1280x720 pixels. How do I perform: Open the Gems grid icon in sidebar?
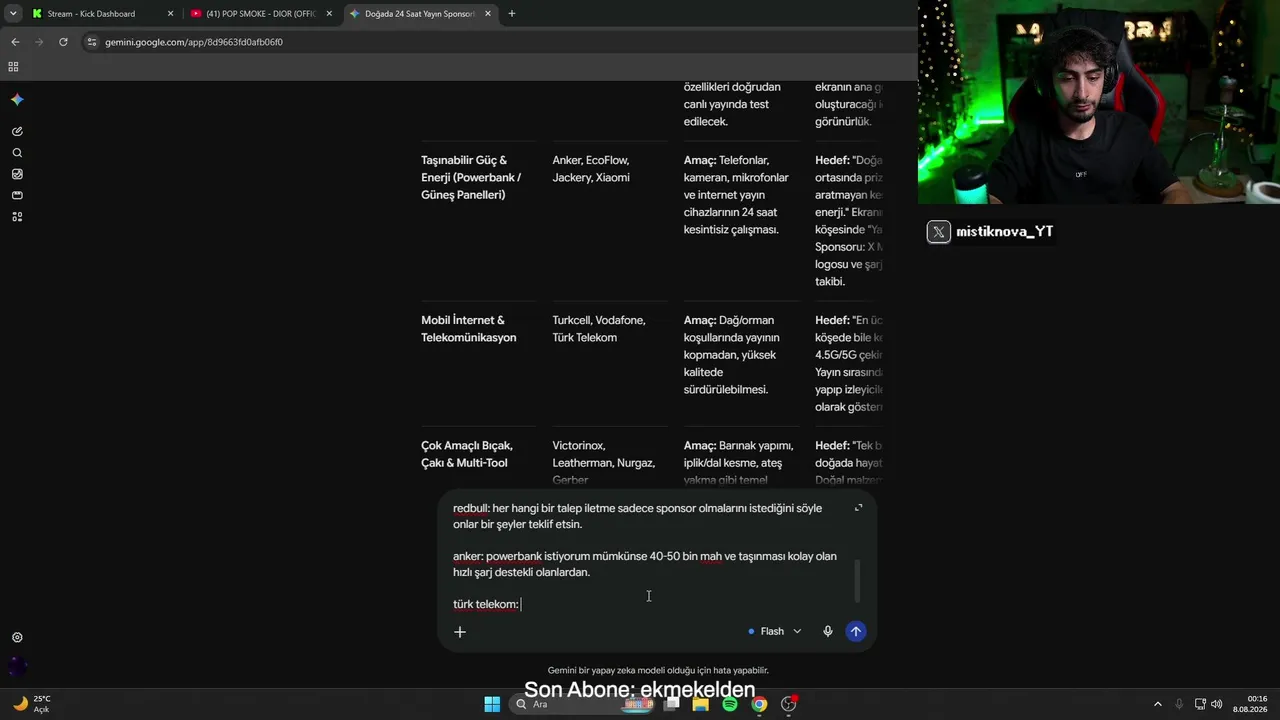pos(17,217)
